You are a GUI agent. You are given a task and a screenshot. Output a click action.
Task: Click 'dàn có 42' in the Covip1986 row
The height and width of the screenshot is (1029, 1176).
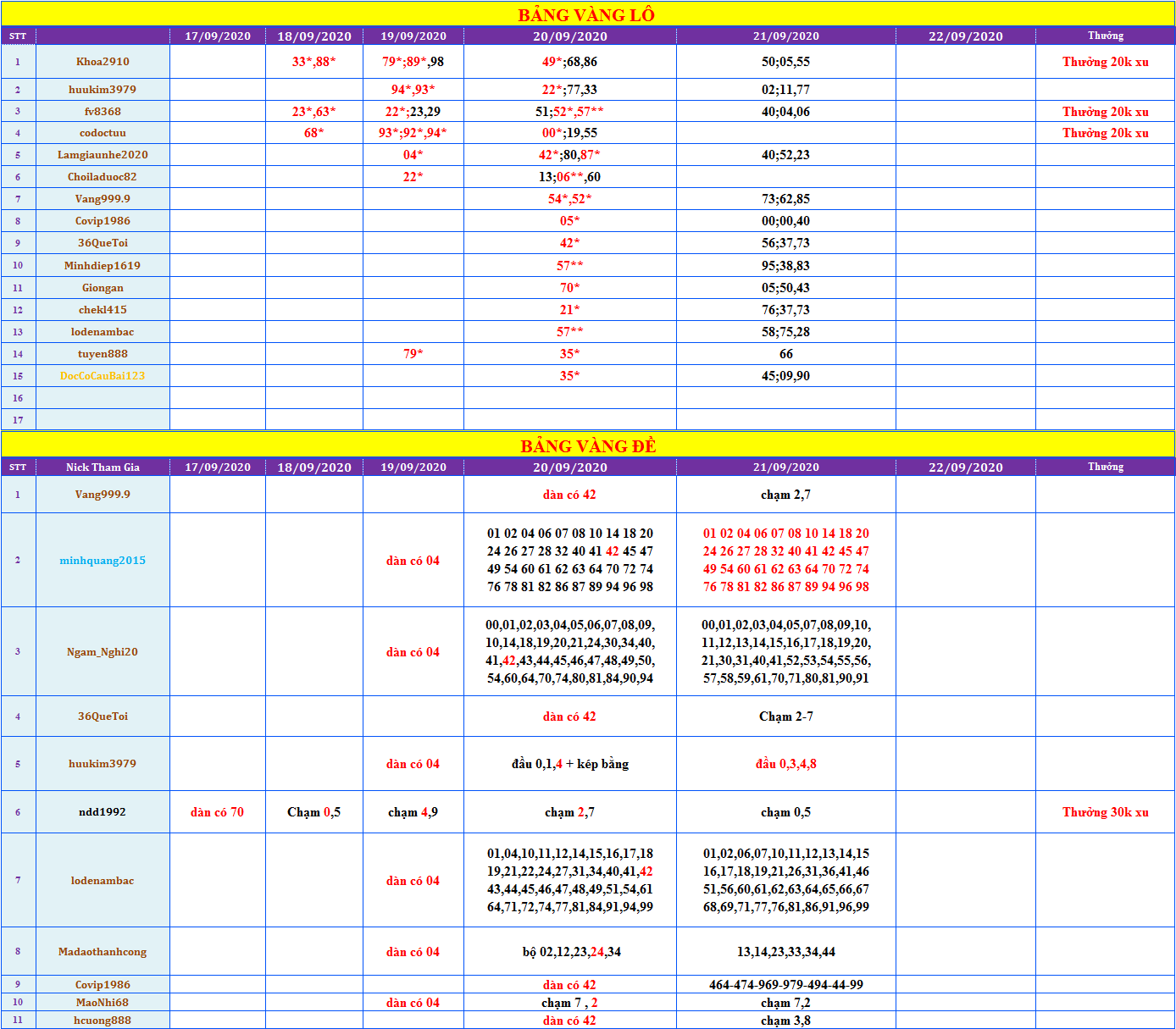click(570, 985)
